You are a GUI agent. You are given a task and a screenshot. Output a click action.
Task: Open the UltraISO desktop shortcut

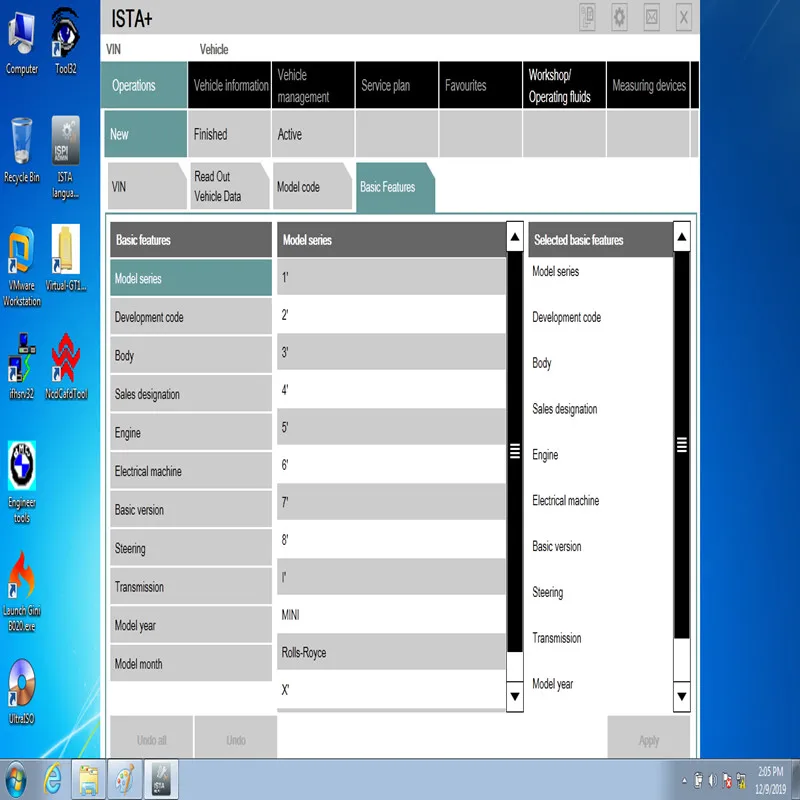[21, 692]
